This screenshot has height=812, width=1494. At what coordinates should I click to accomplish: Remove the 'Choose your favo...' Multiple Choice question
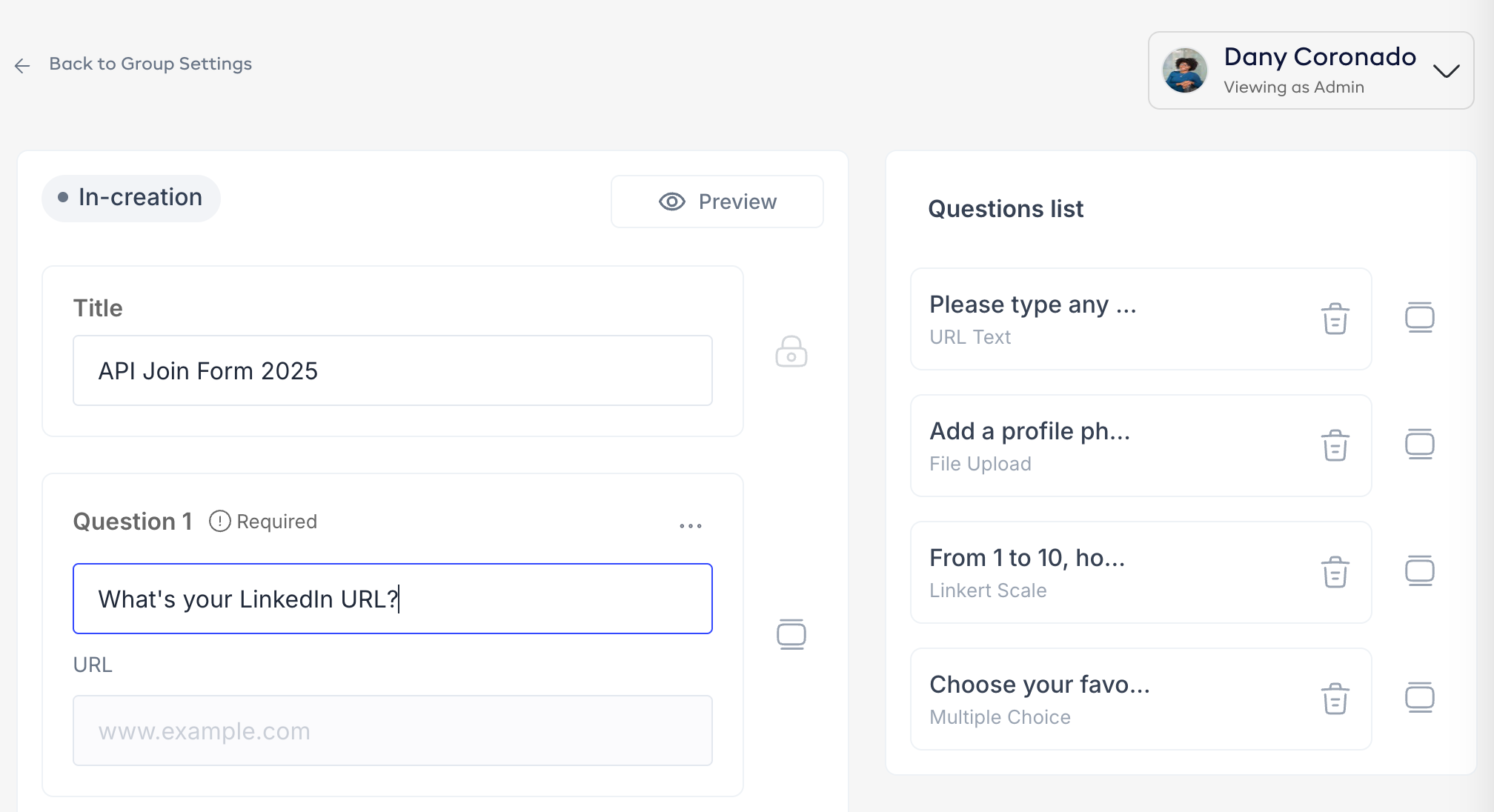(1335, 699)
